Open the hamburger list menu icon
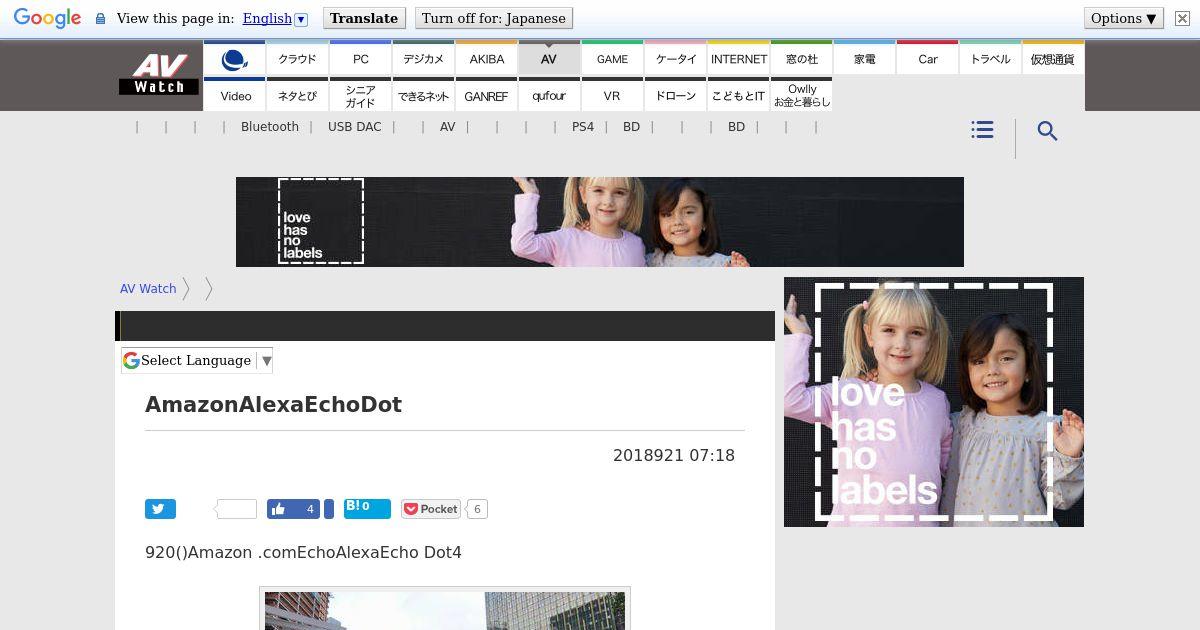1200x630 pixels. [982, 130]
